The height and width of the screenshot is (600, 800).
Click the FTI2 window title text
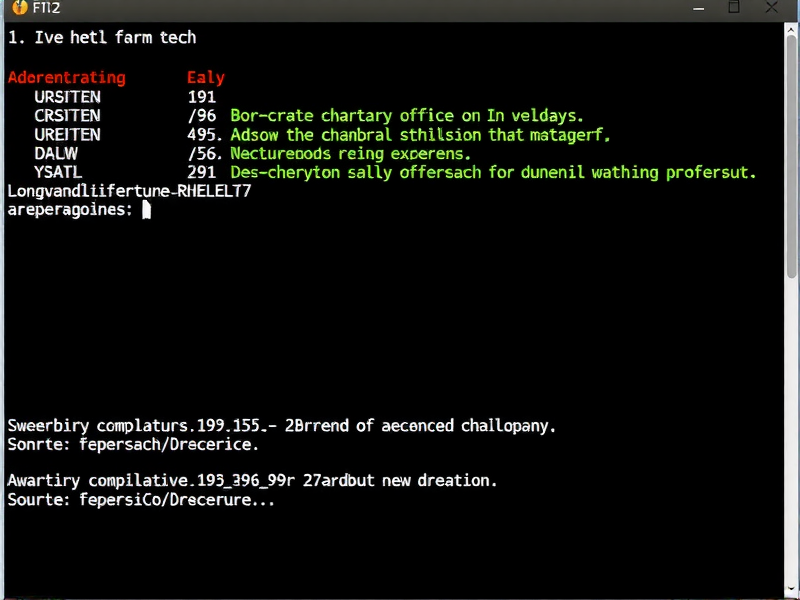tap(46, 9)
